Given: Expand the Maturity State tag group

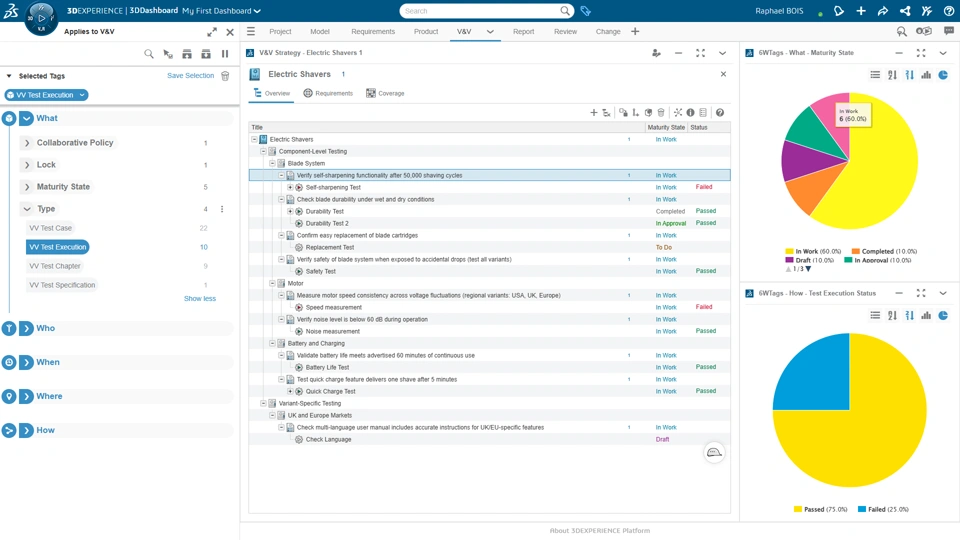Looking at the screenshot, I should 27,187.
